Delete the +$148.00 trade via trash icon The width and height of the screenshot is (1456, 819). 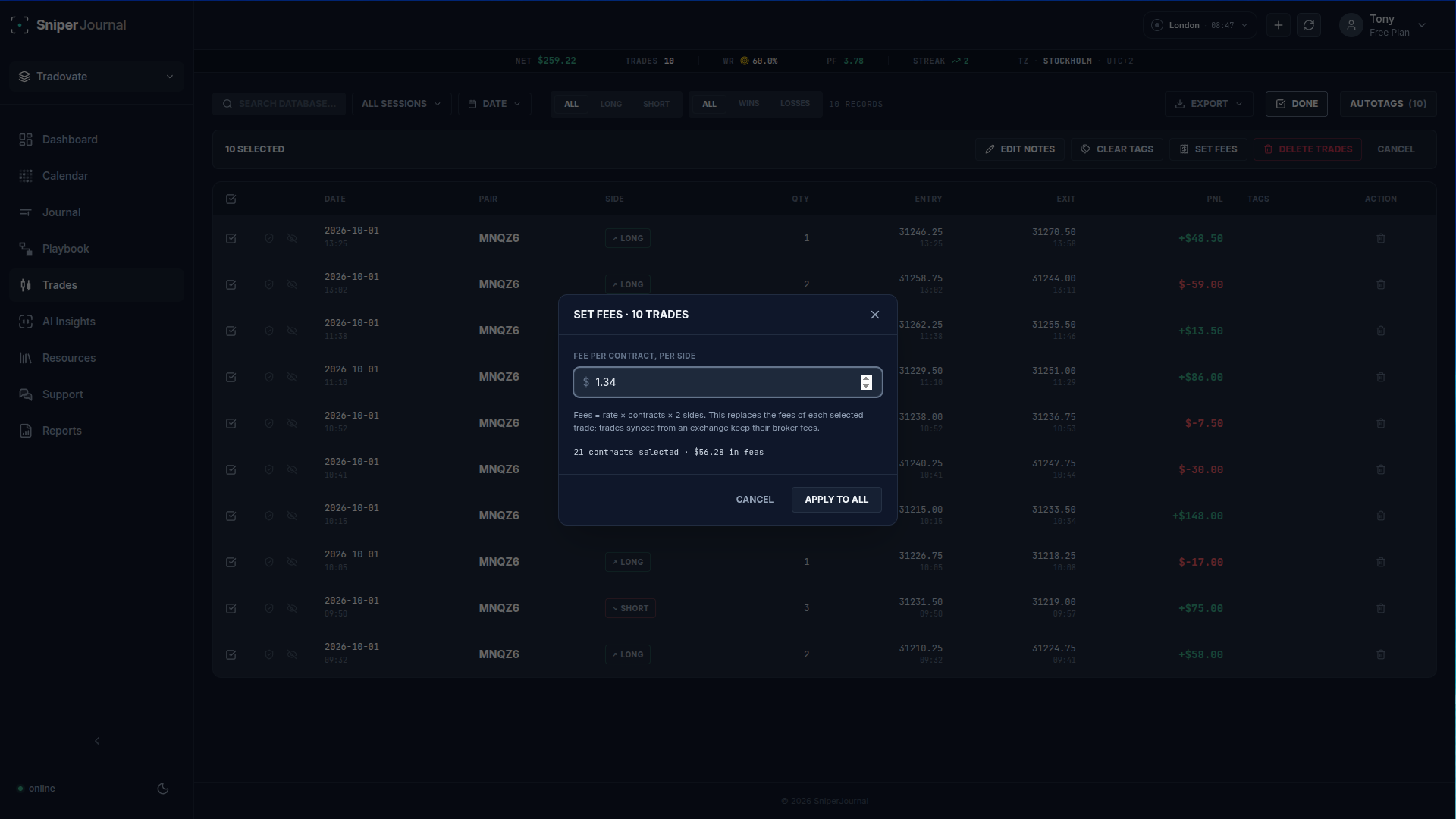pyautogui.click(x=1381, y=516)
